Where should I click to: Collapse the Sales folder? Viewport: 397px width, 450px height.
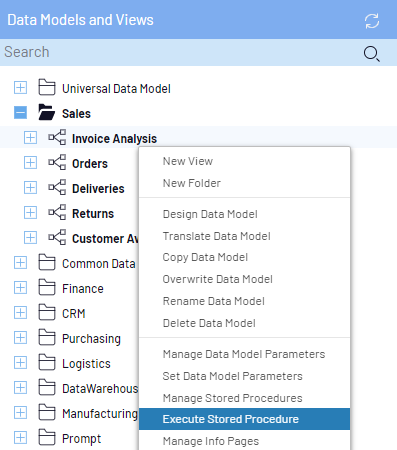[20, 112]
